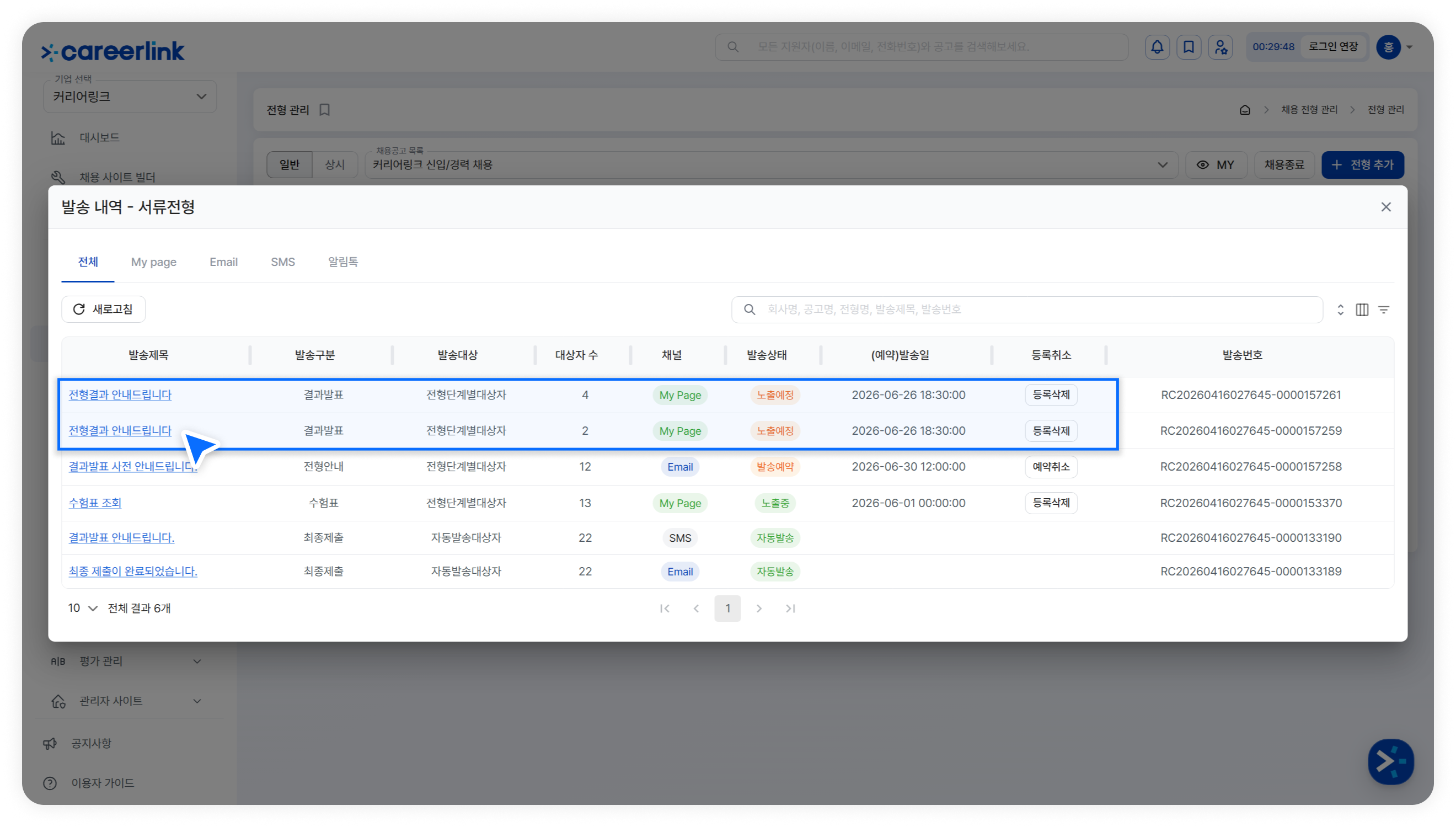Screen dimensions: 1456x827
Task: Click the 채용 전형 관리 breadcrumb
Action: click(1309, 110)
